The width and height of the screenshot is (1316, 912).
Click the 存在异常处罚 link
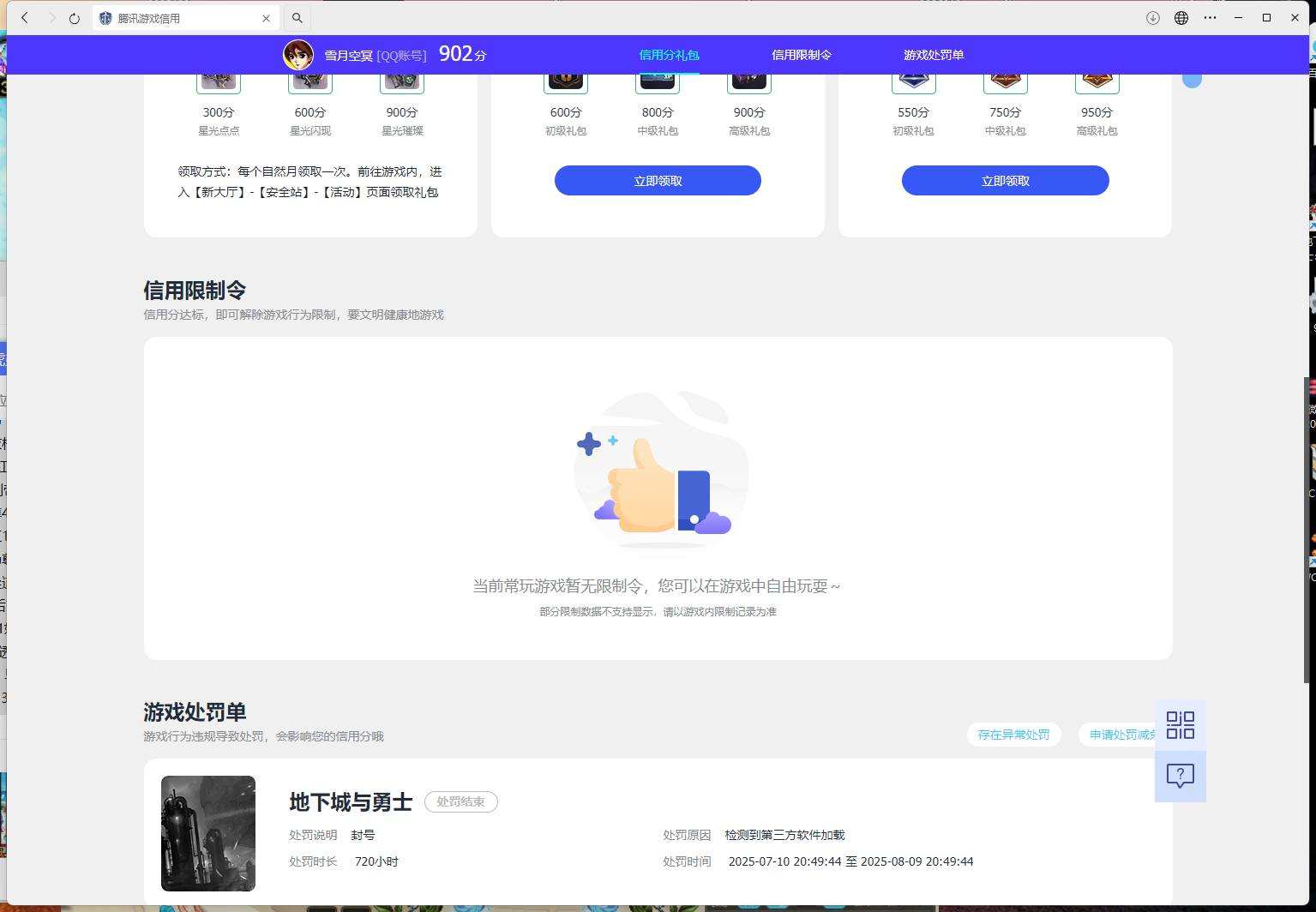1013,735
